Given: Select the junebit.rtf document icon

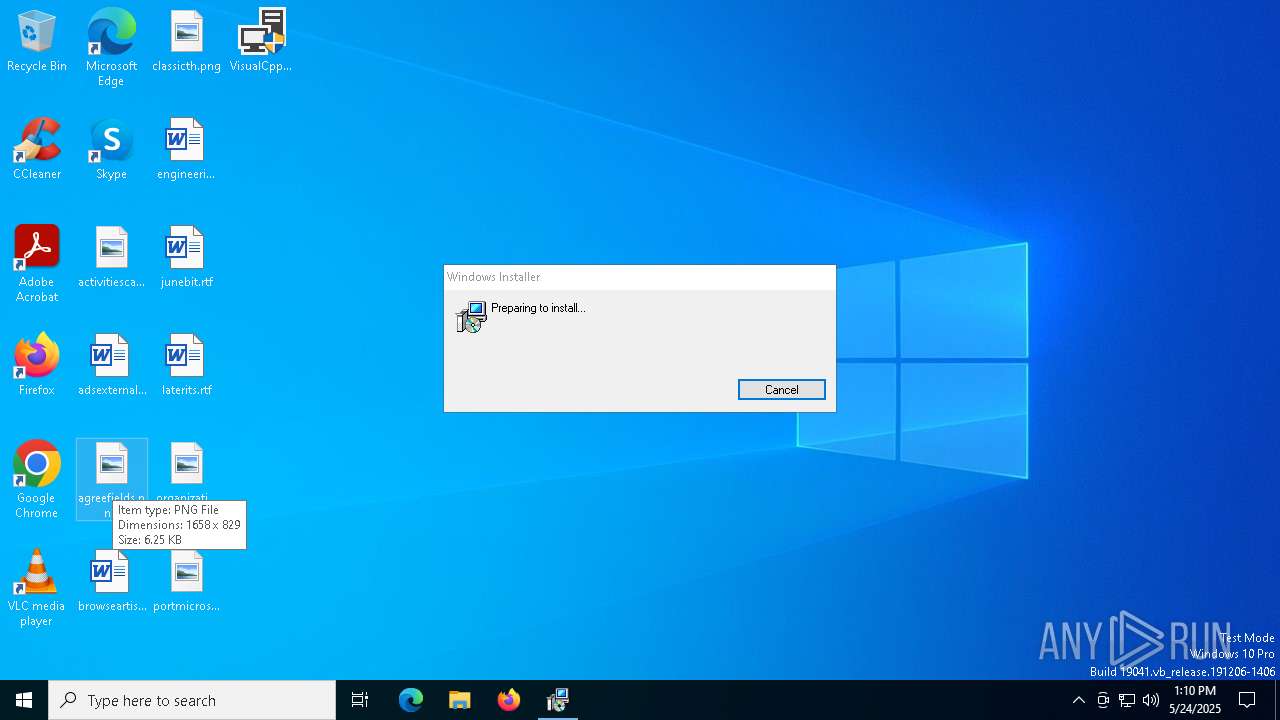Looking at the screenshot, I should click(186, 258).
